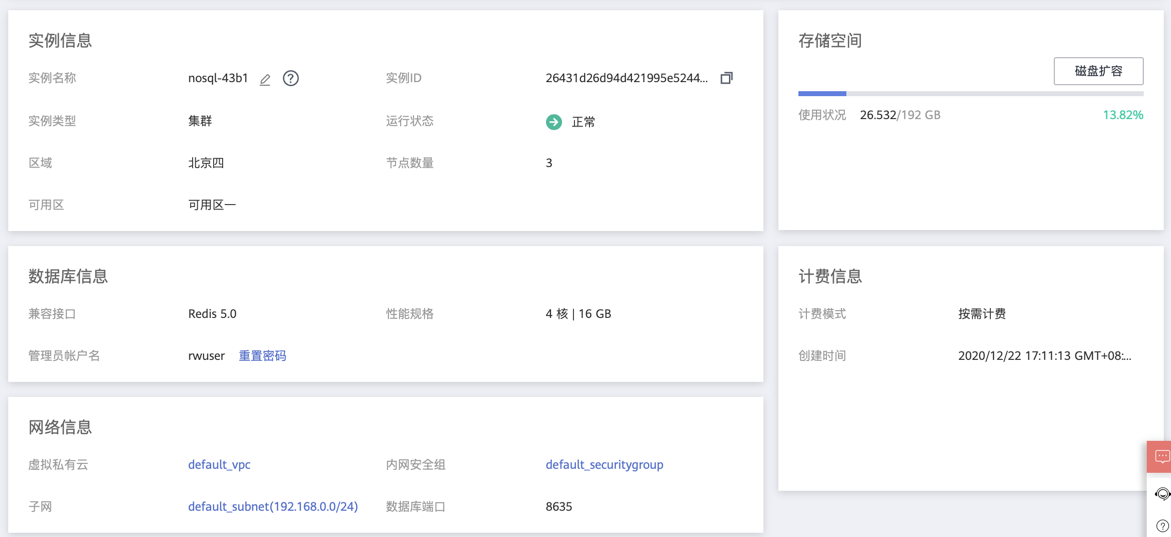Open the default_vpc link

(219, 465)
